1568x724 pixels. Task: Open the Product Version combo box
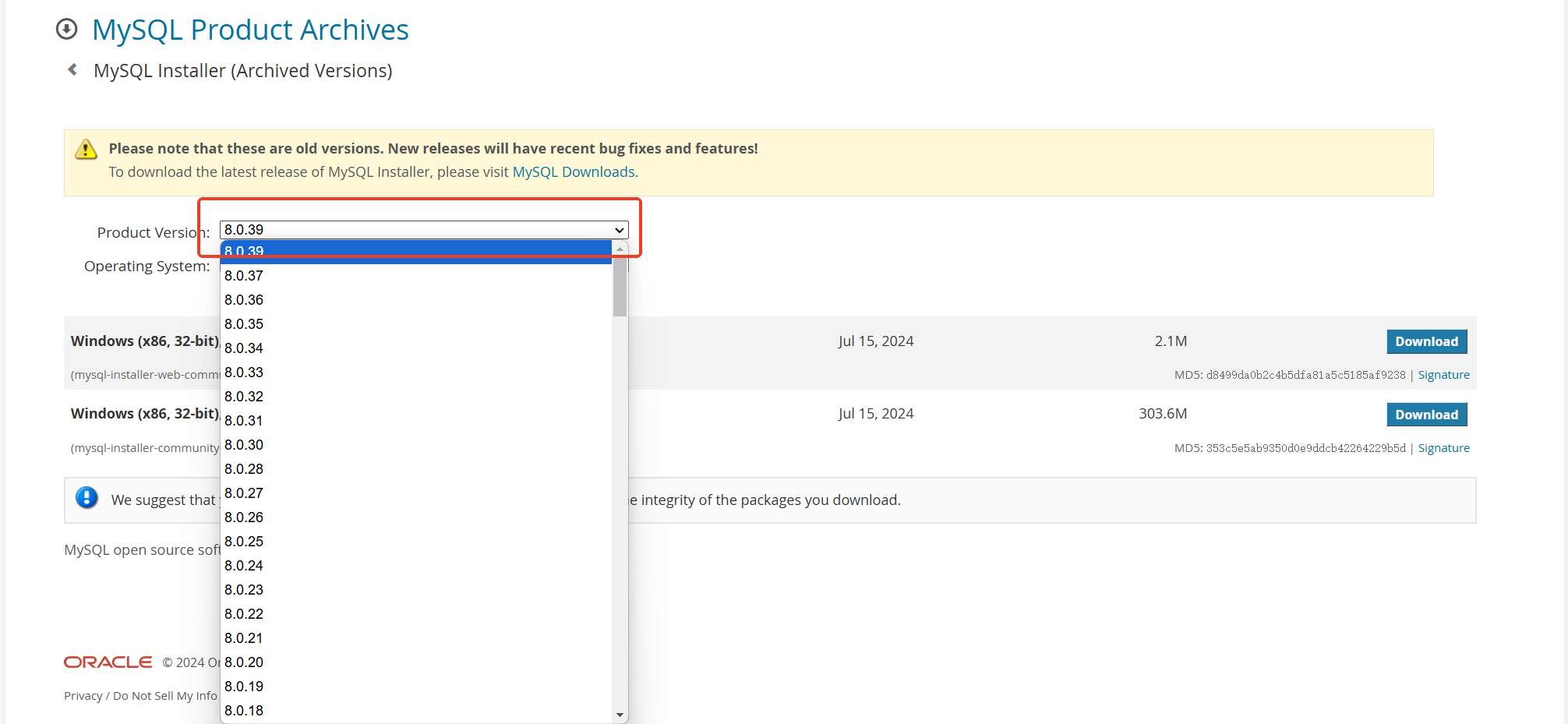[424, 230]
